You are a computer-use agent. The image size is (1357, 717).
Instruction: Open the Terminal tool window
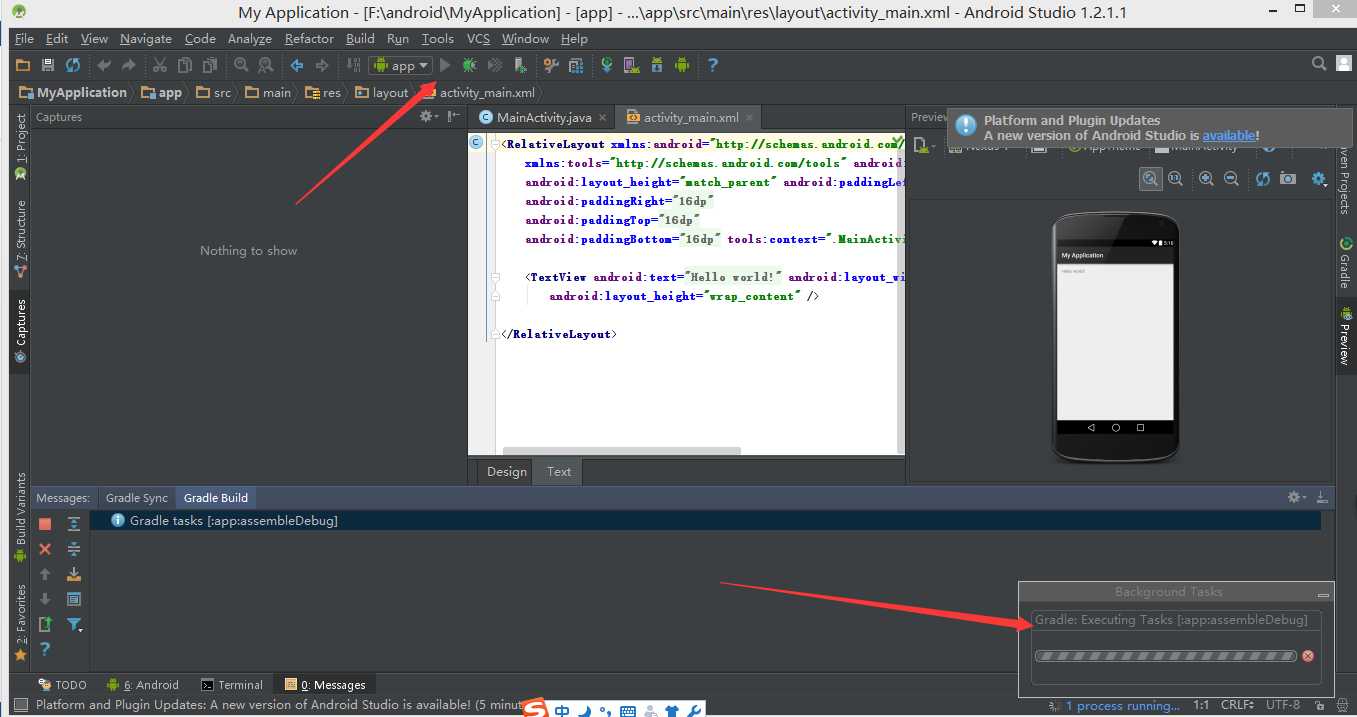[x=232, y=685]
